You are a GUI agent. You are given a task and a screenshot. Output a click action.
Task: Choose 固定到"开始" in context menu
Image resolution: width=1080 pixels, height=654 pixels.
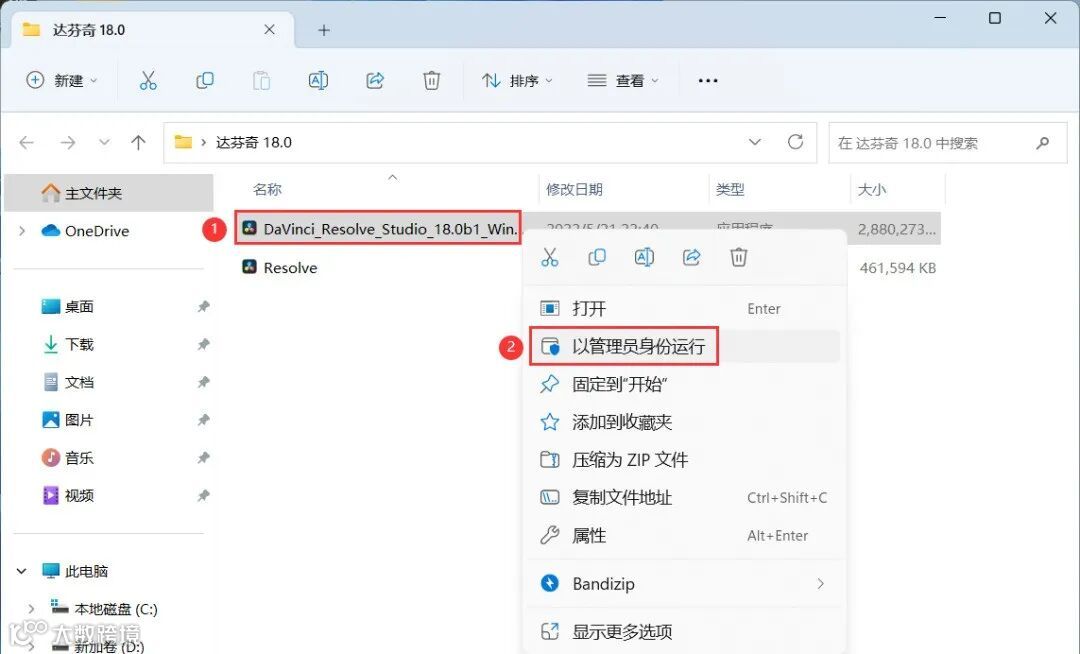point(685,384)
